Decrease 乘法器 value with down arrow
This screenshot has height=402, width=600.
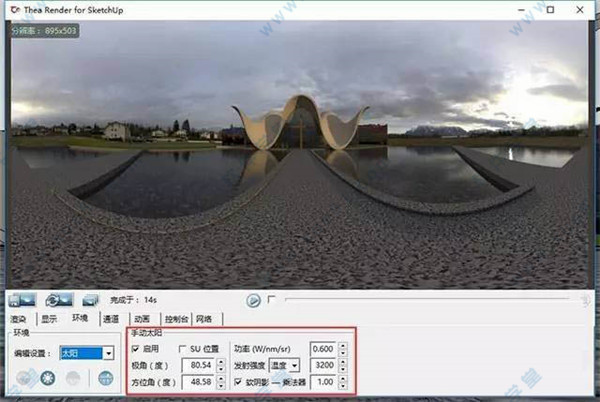[343, 386]
